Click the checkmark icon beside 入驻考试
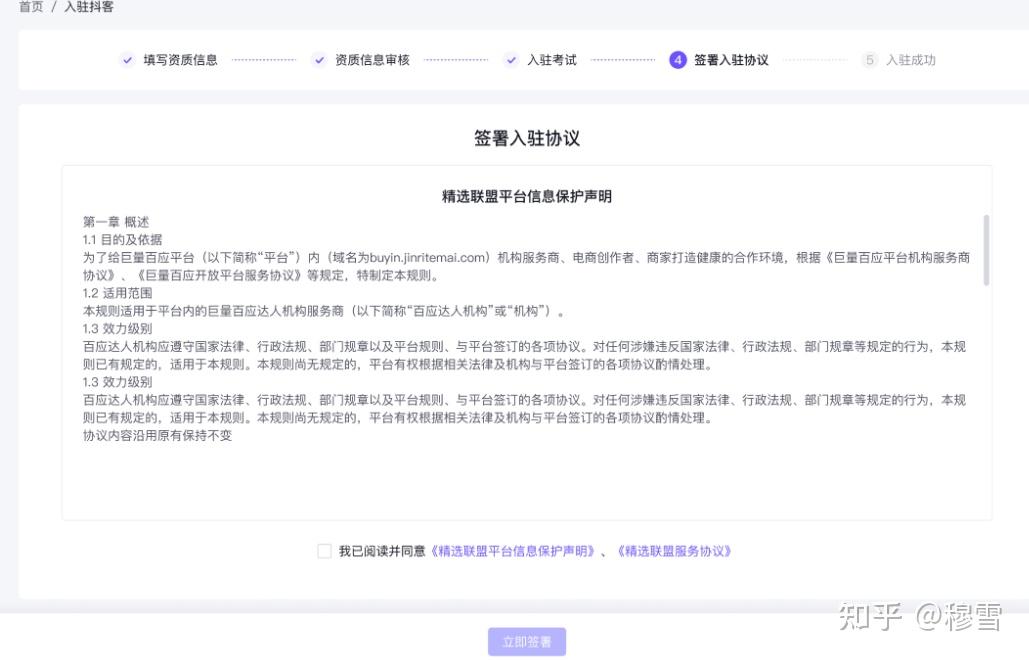This screenshot has width=1029, height=660. 511,60
